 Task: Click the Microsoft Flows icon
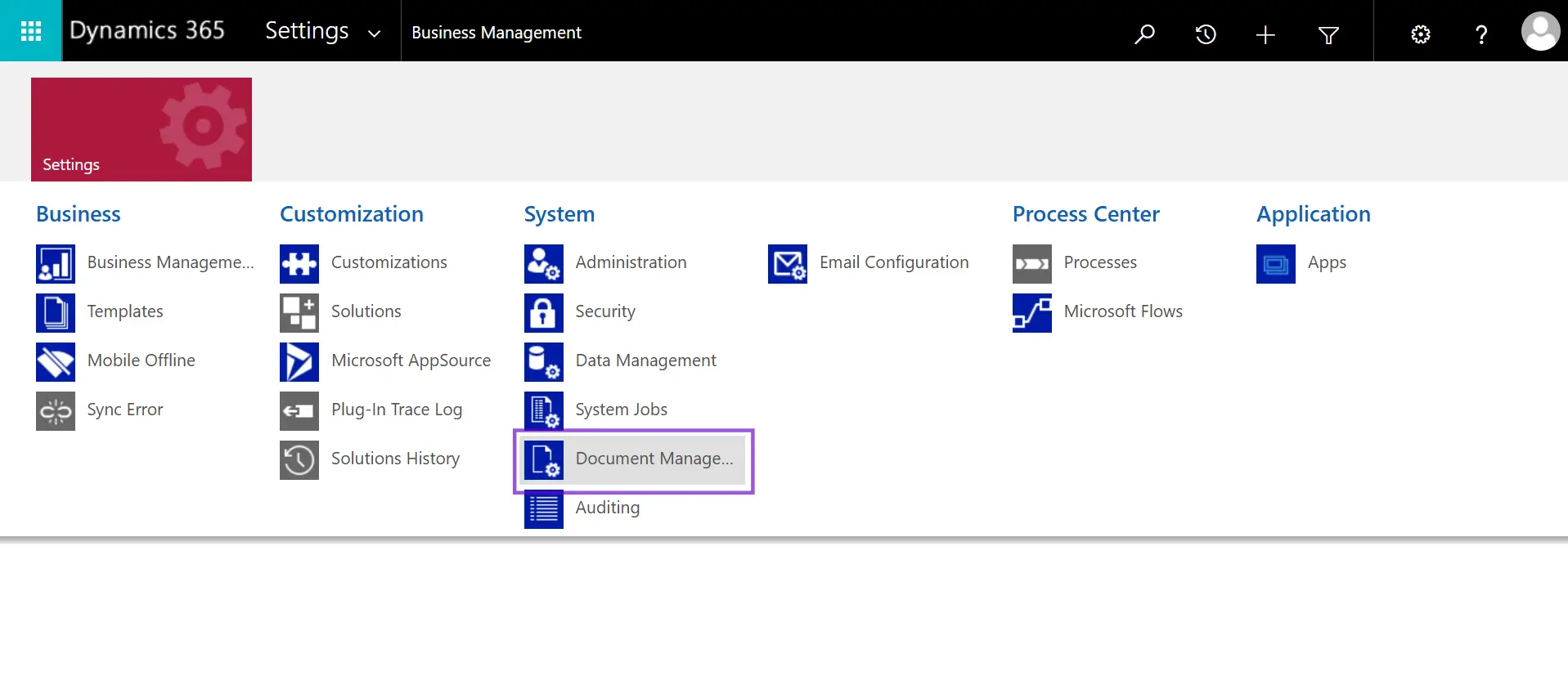[1032, 313]
